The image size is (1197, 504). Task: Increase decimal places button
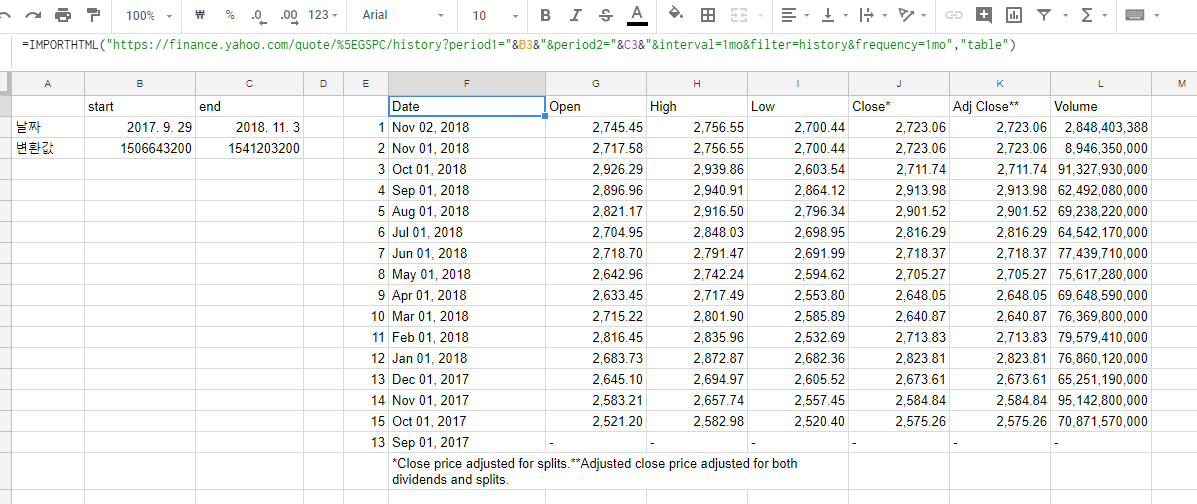[290, 15]
